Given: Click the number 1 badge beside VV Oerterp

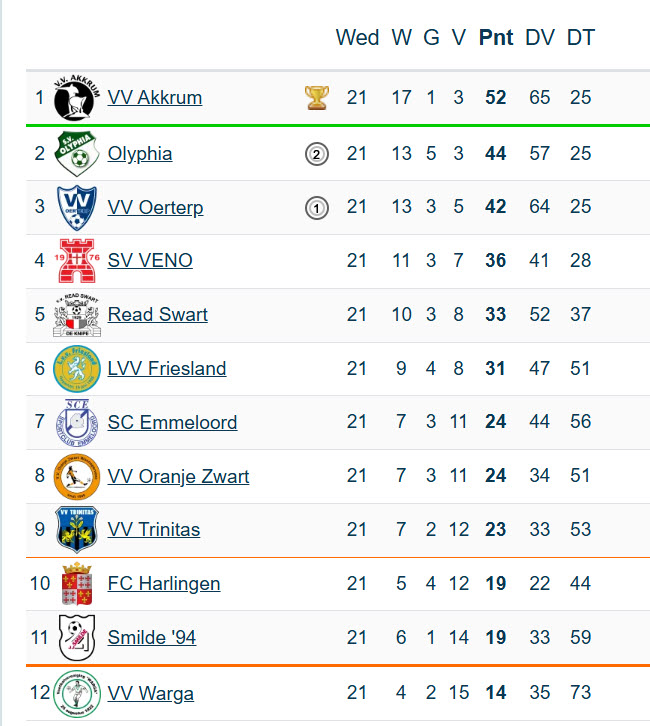Looking at the screenshot, I should point(317,208).
